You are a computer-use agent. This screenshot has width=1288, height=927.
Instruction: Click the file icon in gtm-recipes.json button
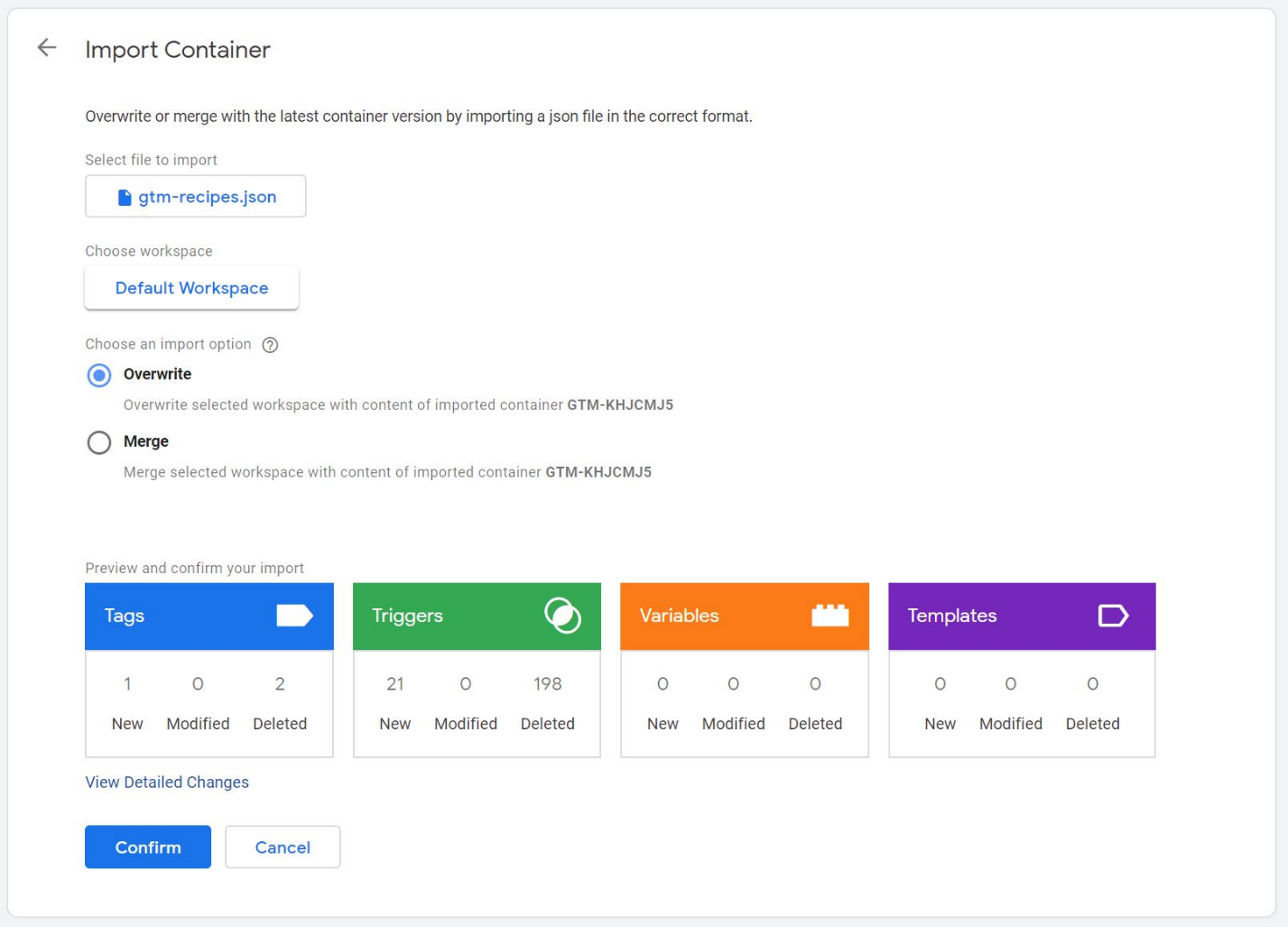point(125,198)
